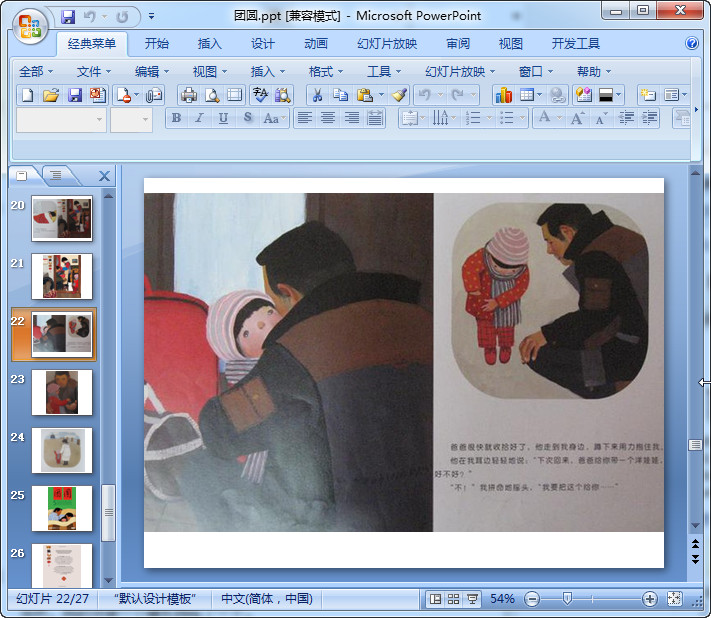Click the Insert Table icon
The width and height of the screenshot is (711, 618).
526,95
